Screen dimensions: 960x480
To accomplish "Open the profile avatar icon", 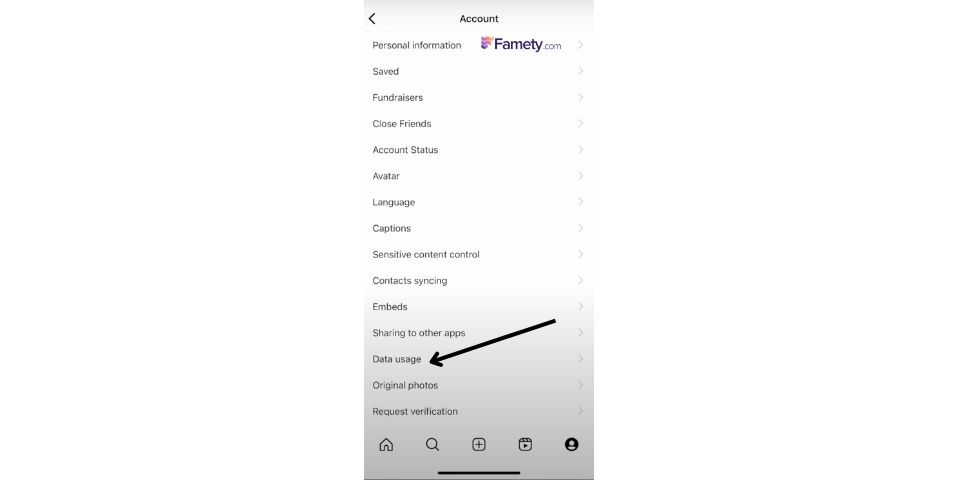I will [x=571, y=444].
